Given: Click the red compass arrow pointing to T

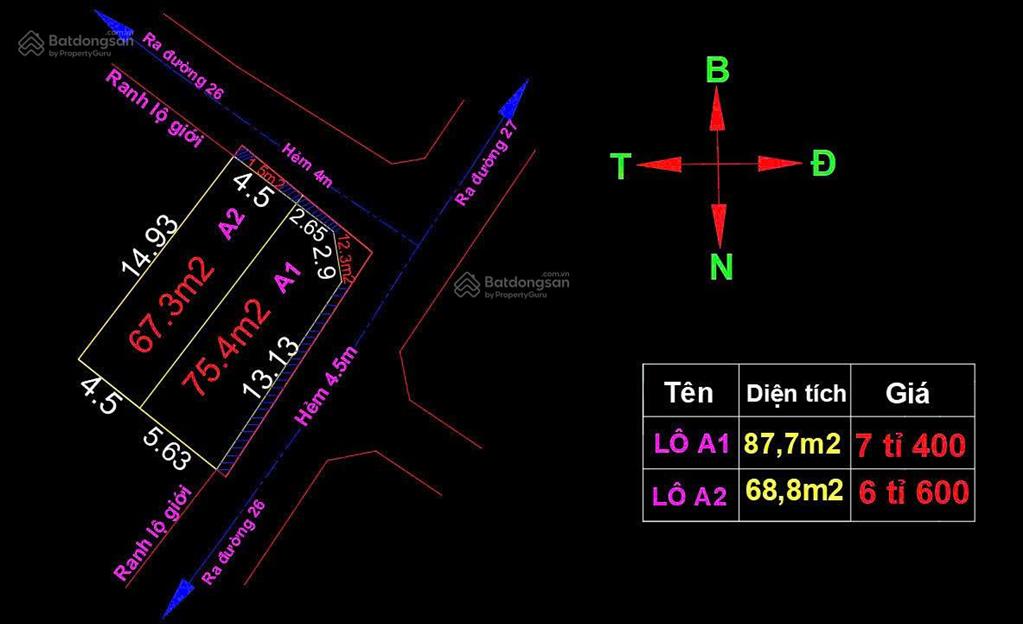Looking at the screenshot, I should pos(660,164).
